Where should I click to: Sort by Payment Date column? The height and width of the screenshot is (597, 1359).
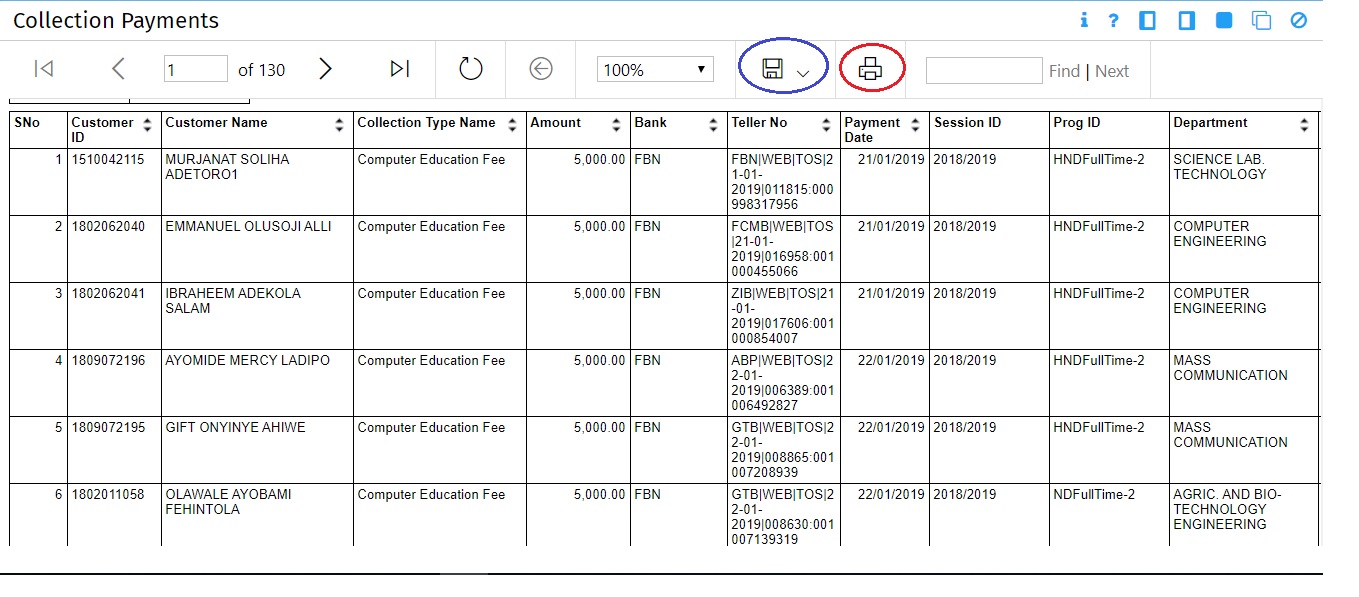tap(917, 125)
